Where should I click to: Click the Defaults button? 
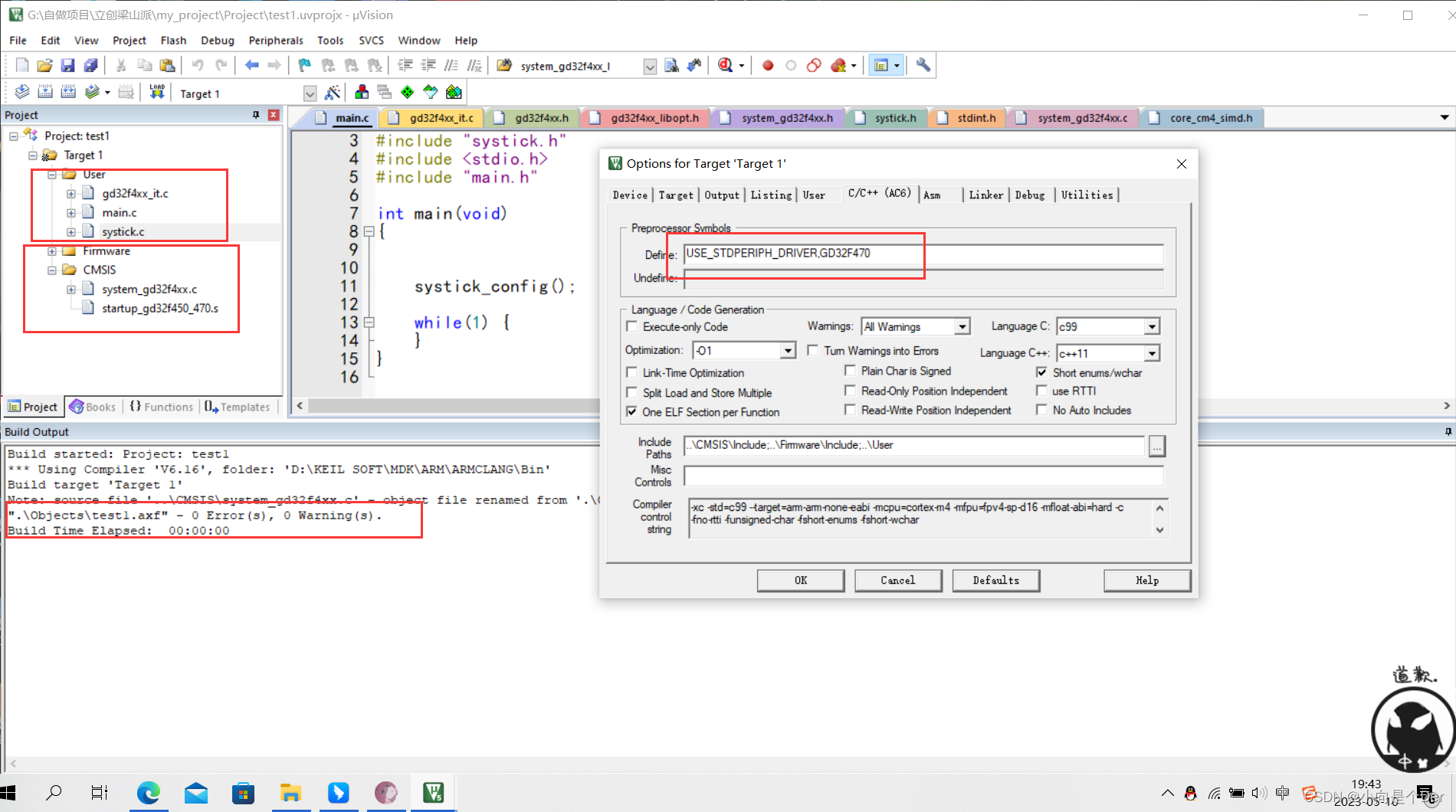(996, 581)
